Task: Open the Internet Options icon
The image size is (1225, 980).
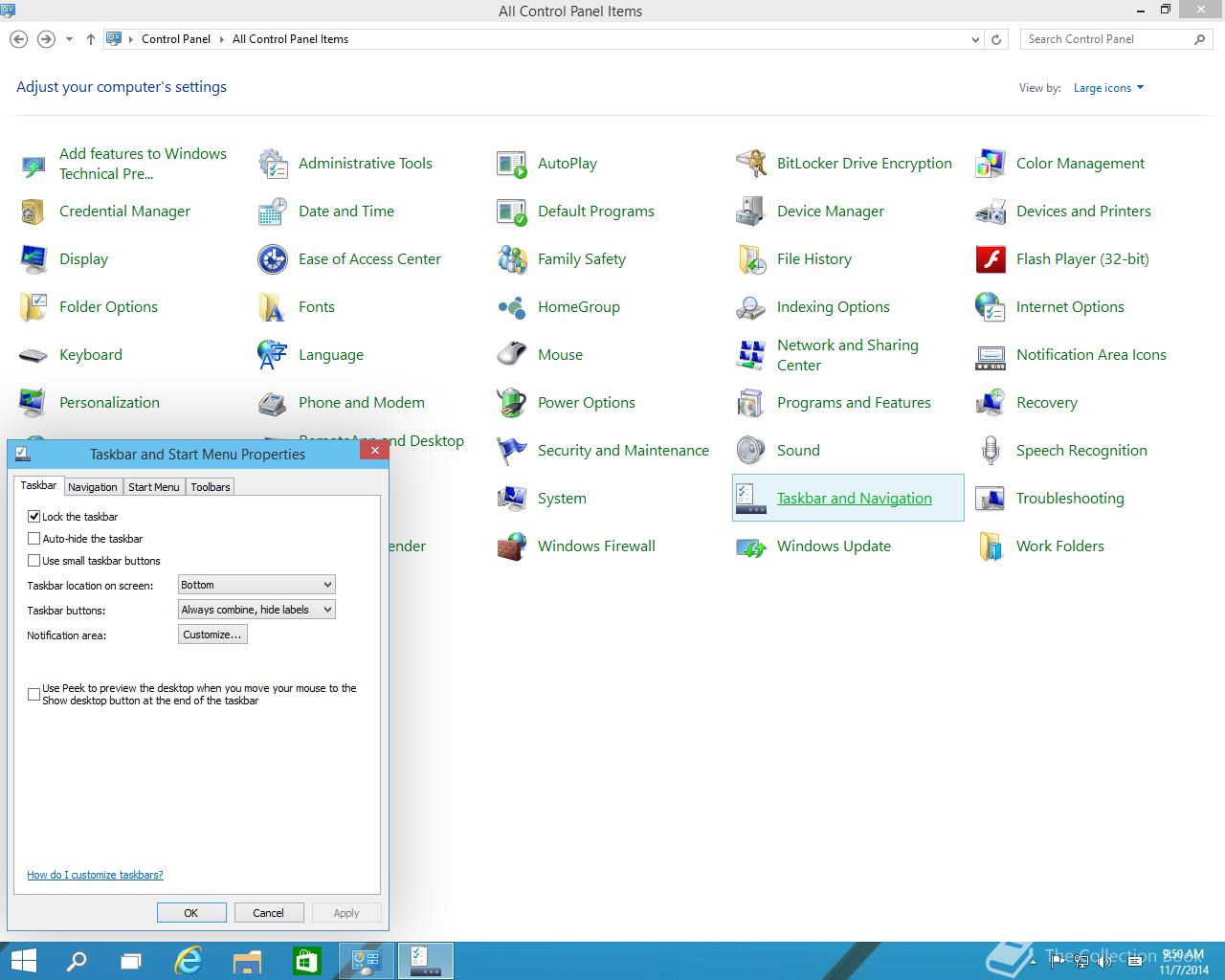Action: coord(991,307)
